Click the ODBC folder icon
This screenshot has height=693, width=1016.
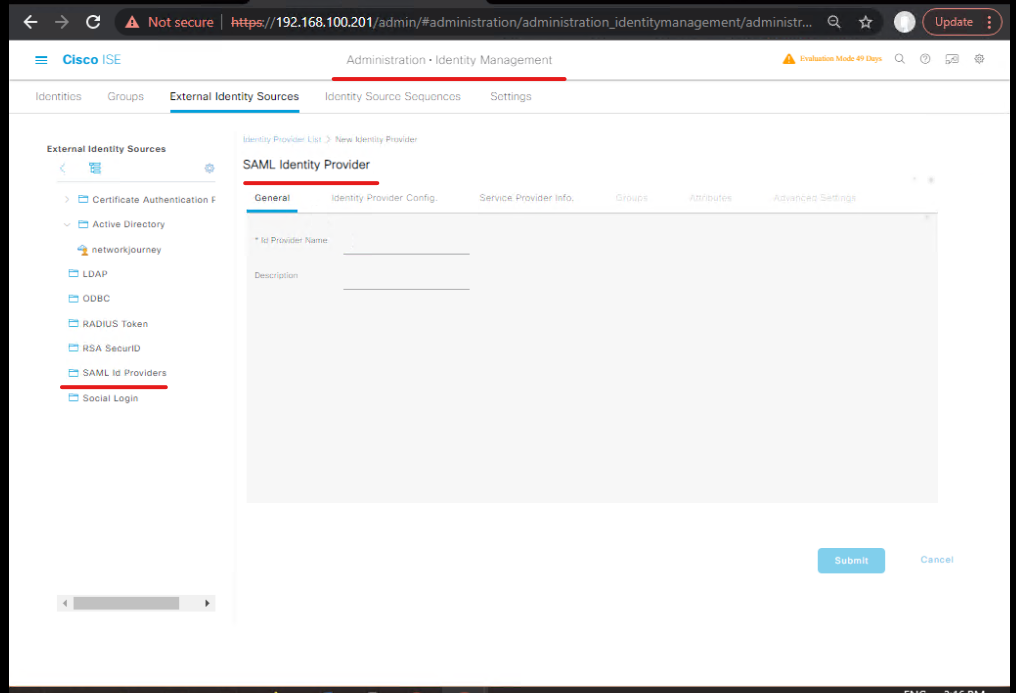(73, 299)
